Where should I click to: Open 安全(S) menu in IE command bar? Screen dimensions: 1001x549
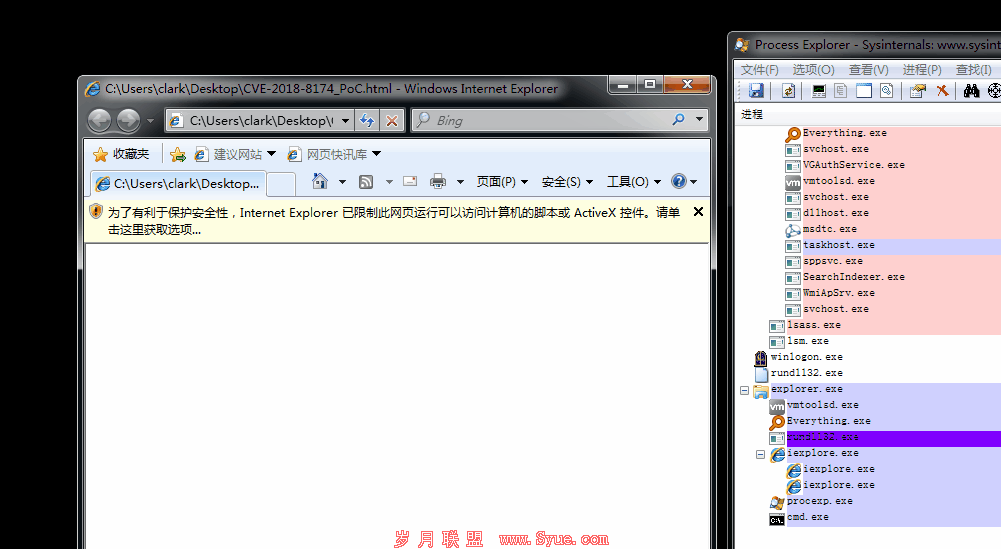pyautogui.click(x=568, y=182)
